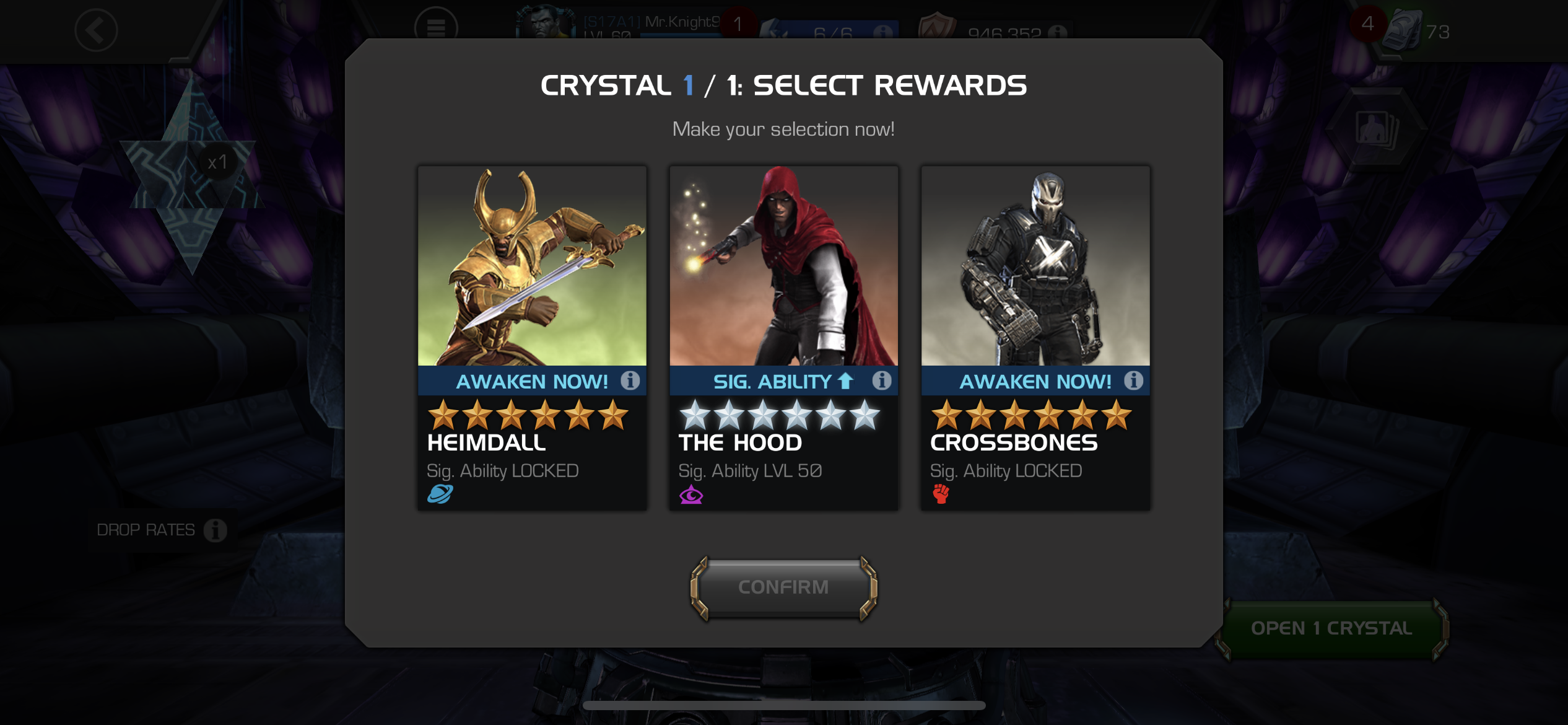The image size is (1568, 725).
Task: Click the summoner rating shield icon
Action: [936, 26]
